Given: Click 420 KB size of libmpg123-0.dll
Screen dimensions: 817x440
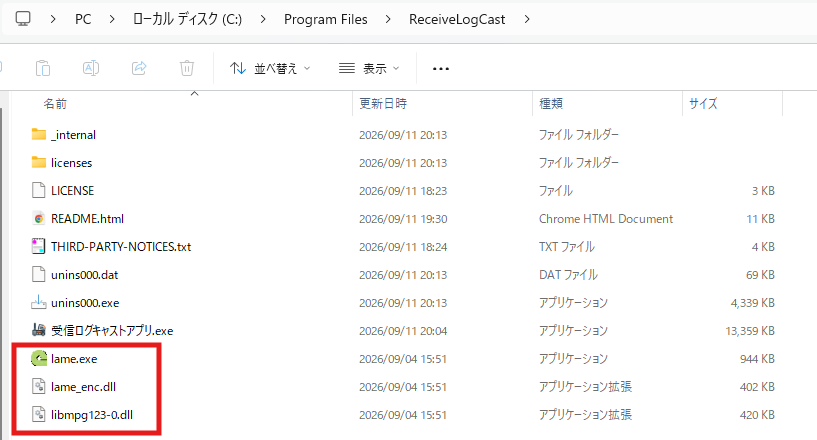Looking at the screenshot, I should (x=757, y=415).
